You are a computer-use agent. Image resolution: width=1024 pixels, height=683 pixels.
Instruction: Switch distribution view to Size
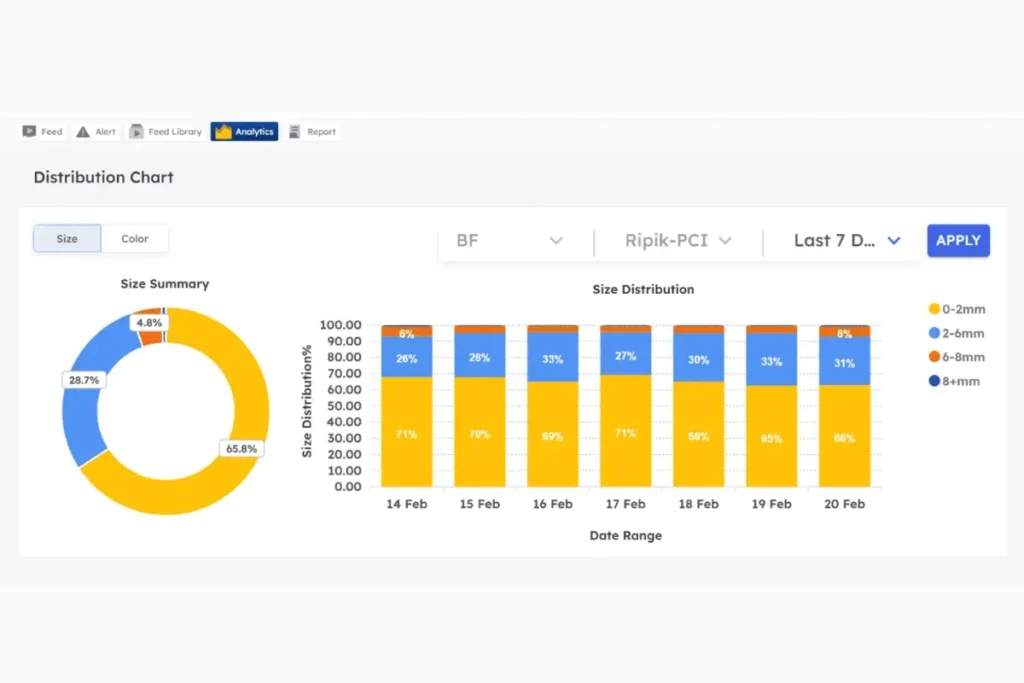(67, 239)
